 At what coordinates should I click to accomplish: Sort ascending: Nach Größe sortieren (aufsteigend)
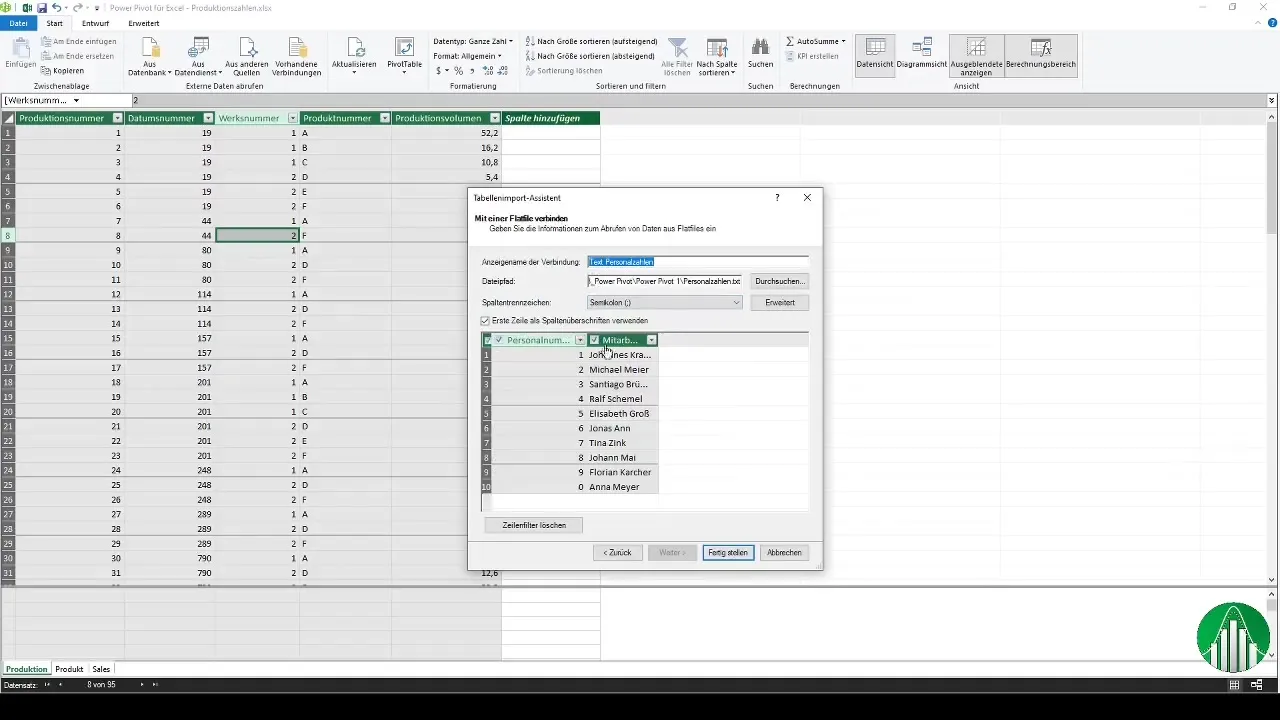pyautogui.click(x=590, y=41)
